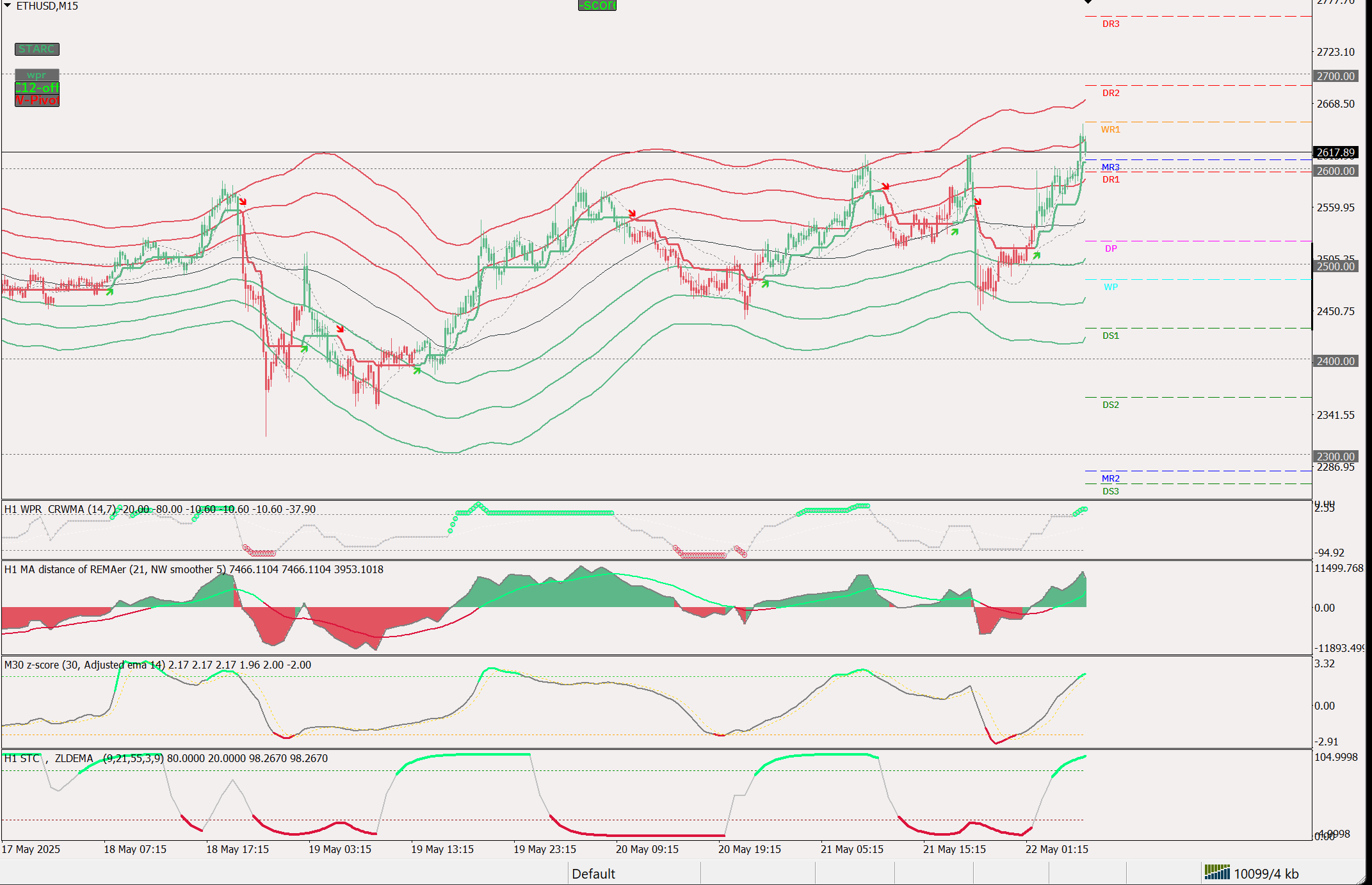The width and height of the screenshot is (1372, 885).
Task: Click the chart shift triangle marker at top
Action: tap(1088, 3)
